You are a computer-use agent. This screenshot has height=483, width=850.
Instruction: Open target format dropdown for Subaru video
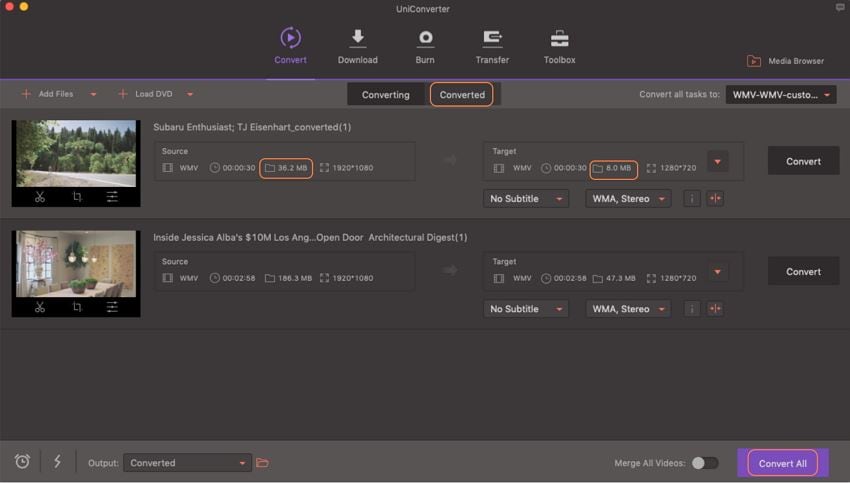coord(718,162)
